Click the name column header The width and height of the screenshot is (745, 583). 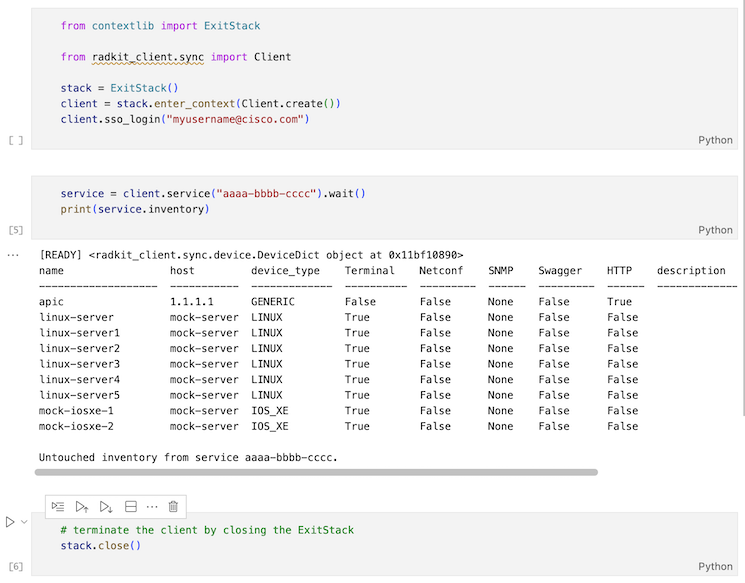[51, 270]
